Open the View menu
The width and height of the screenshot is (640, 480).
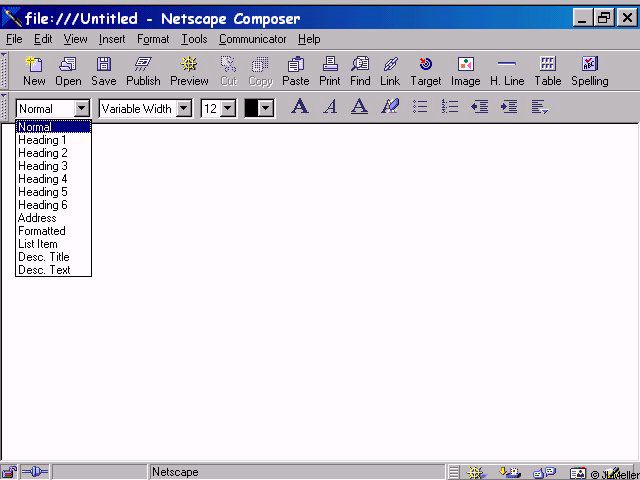point(75,39)
